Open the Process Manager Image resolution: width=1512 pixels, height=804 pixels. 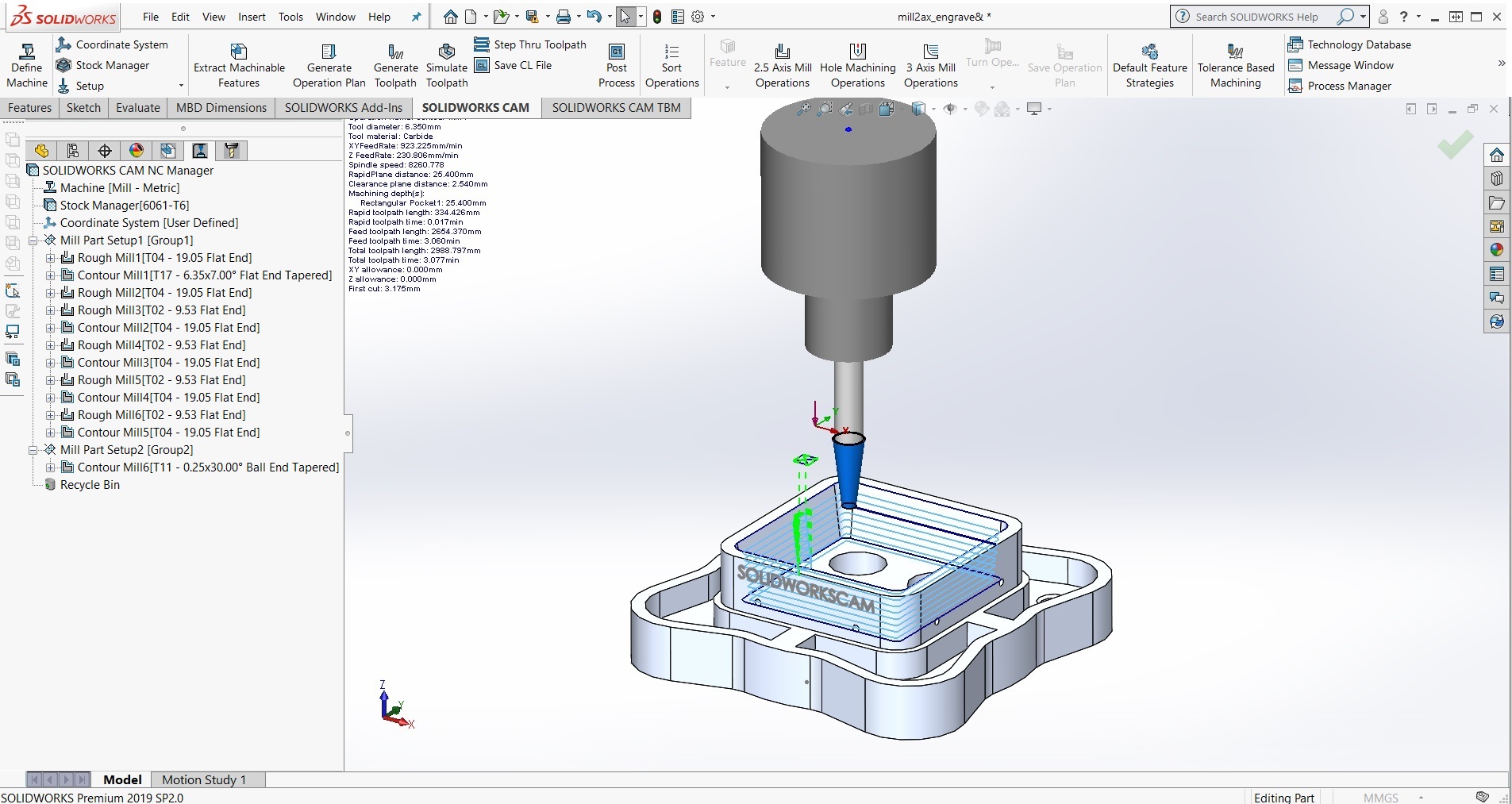1341,86
